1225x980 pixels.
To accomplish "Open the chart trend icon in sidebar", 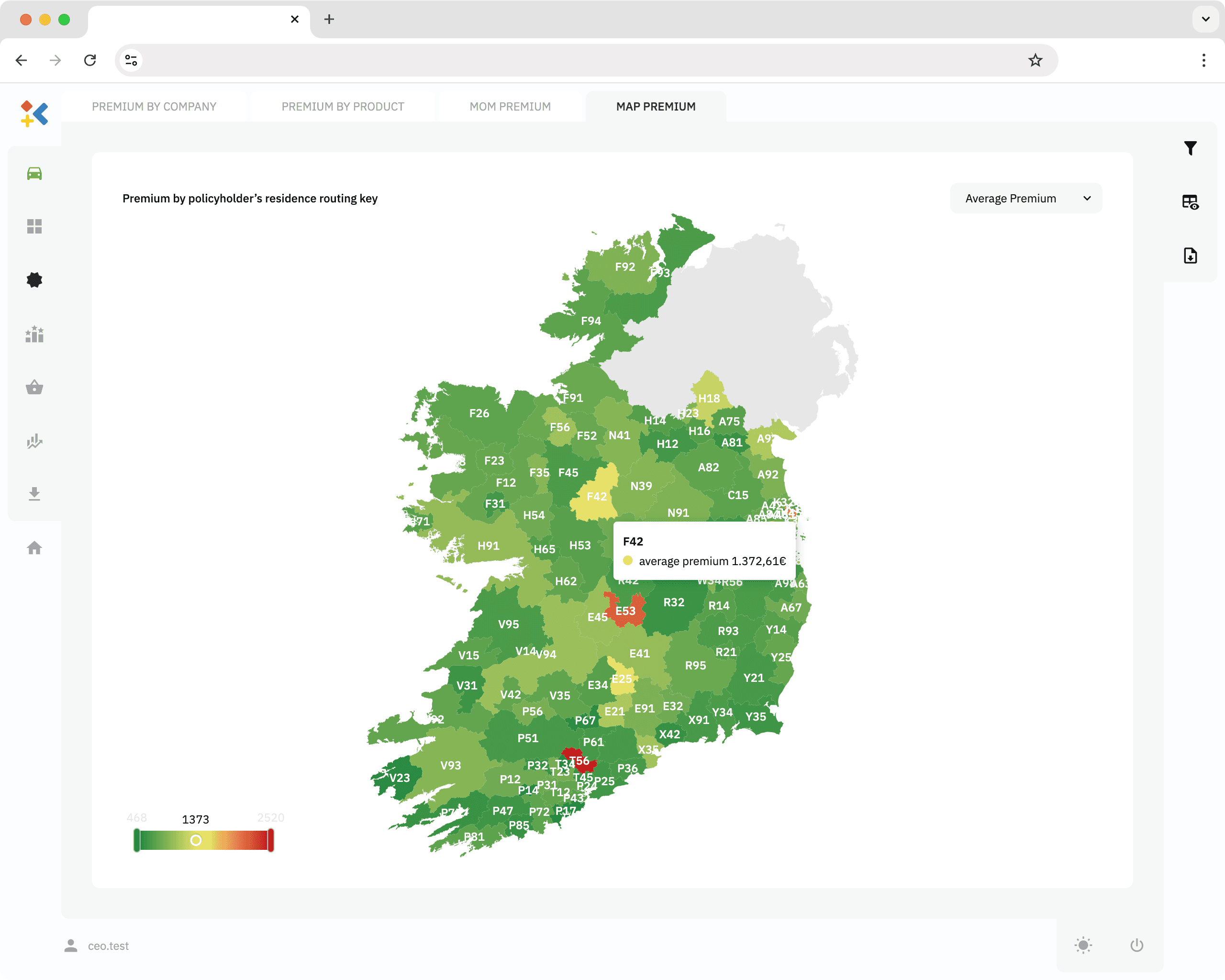I will tap(34, 441).
